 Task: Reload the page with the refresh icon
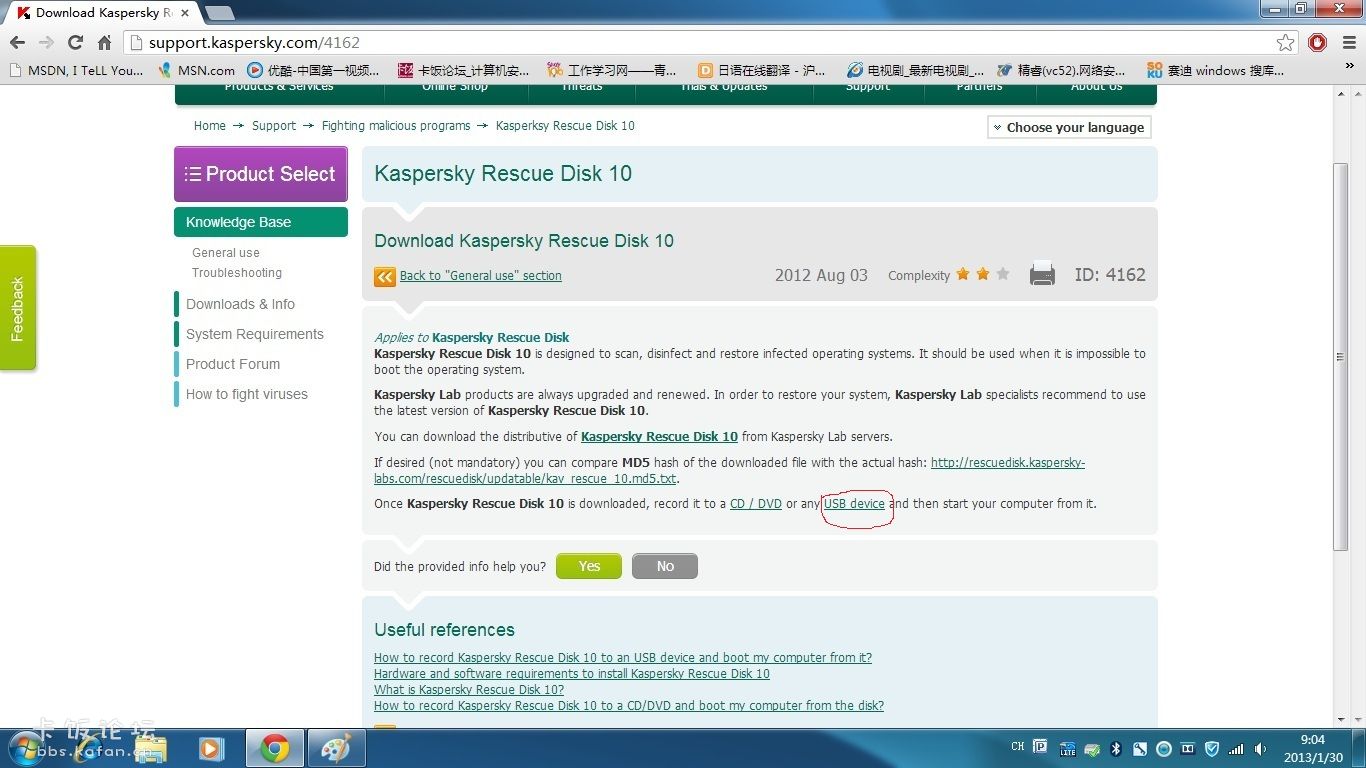[x=75, y=42]
